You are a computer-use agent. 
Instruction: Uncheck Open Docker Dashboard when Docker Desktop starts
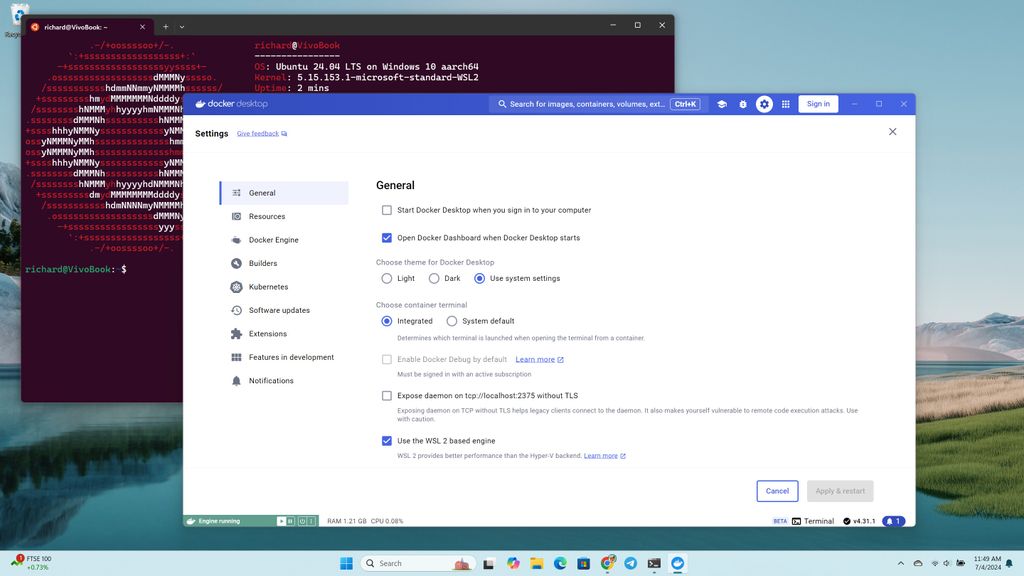[x=386, y=238]
